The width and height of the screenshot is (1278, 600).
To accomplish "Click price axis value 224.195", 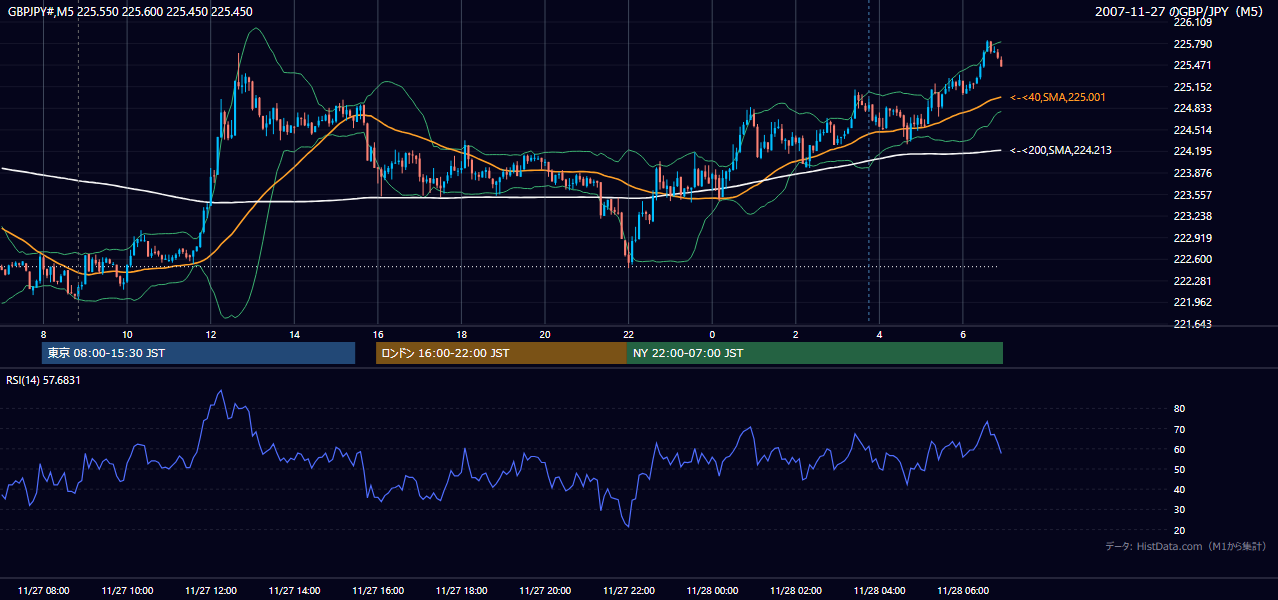I will point(1192,151).
